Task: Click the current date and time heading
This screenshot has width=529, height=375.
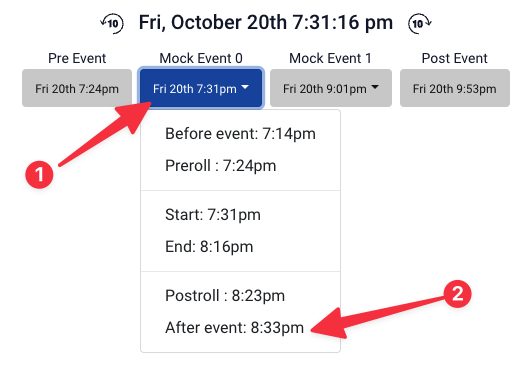Action: (266, 23)
